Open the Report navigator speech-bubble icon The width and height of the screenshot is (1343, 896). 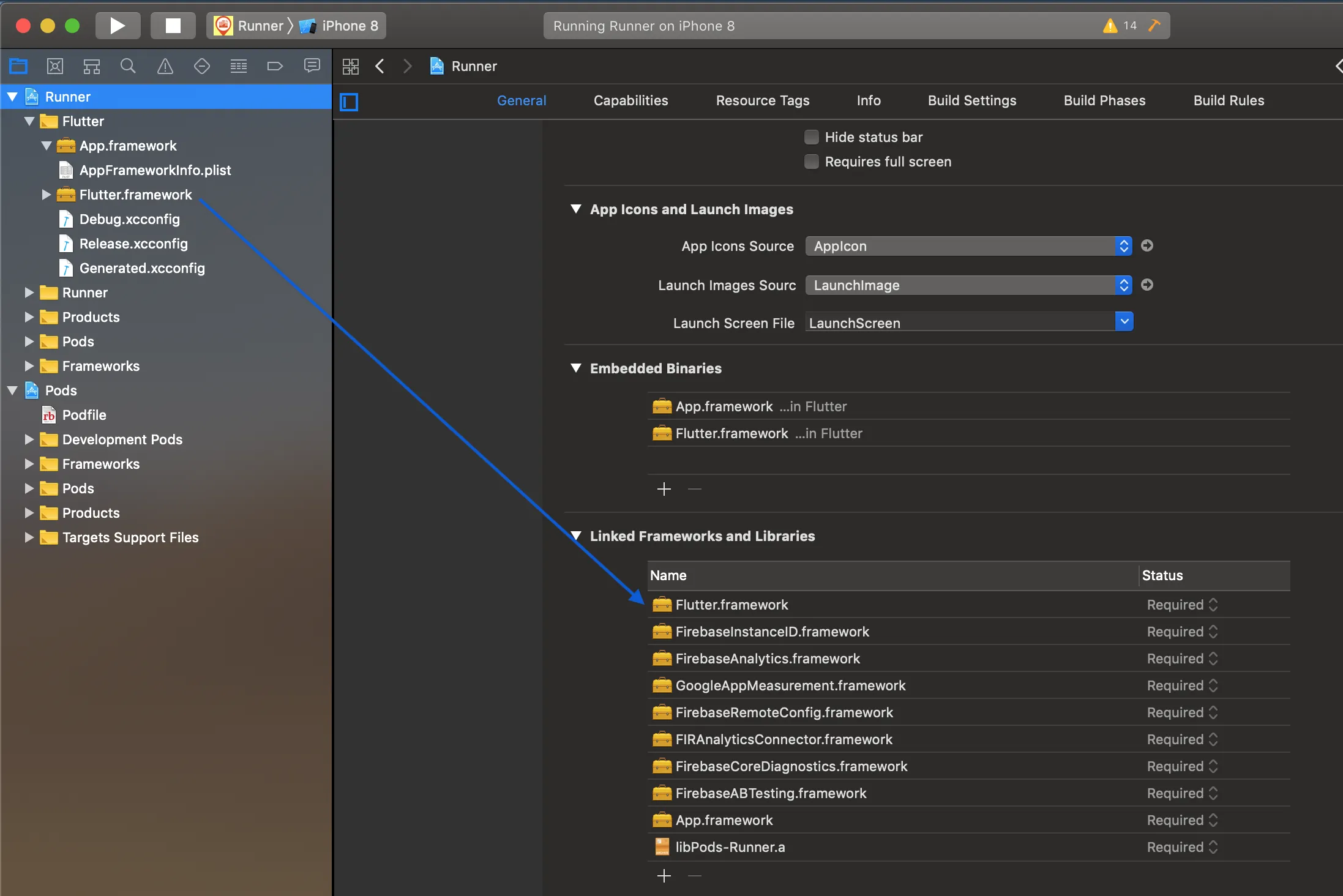tap(312, 66)
